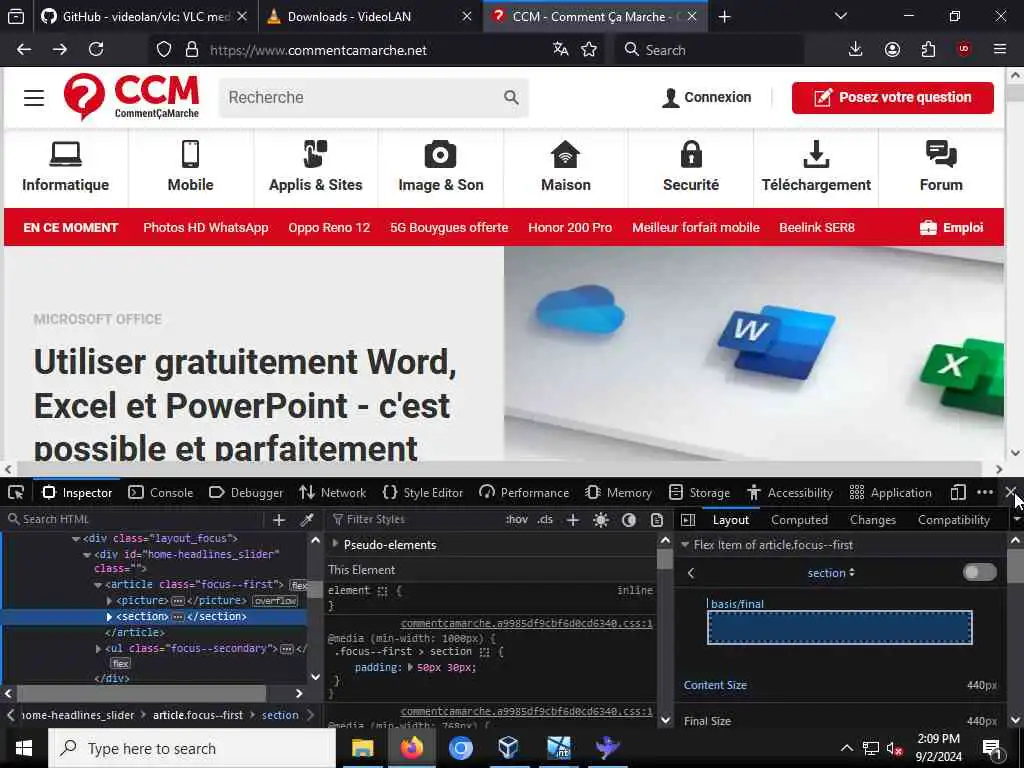The height and width of the screenshot is (768, 1024).
Task: Click the CCM CommentCaMarche logo
Action: click(x=131, y=97)
